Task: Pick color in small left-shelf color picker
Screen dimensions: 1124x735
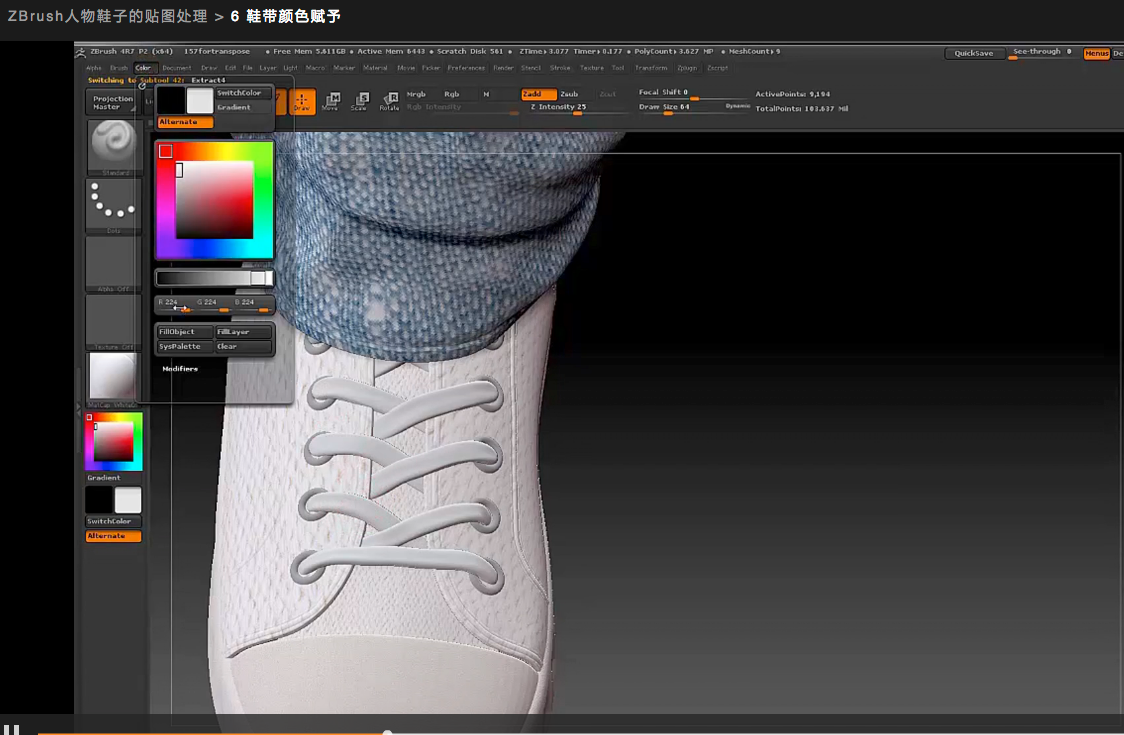Action: point(113,442)
